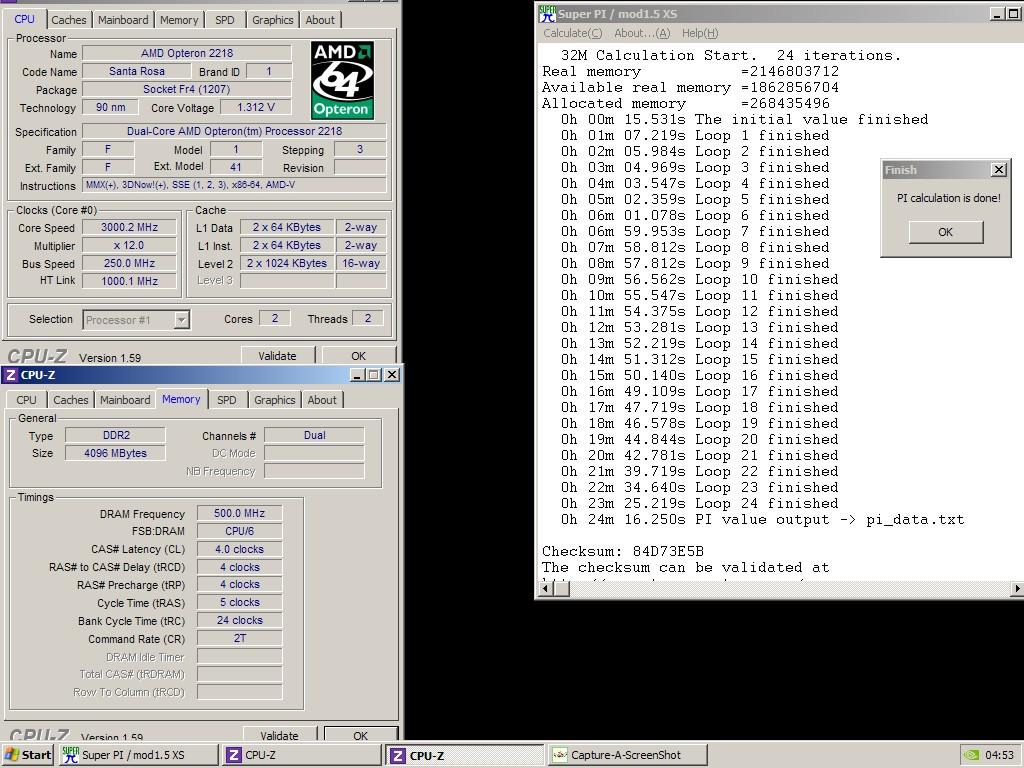
Task: Select Mainboard tab in lower CPU-Z window
Action: (x=125, y=400)
